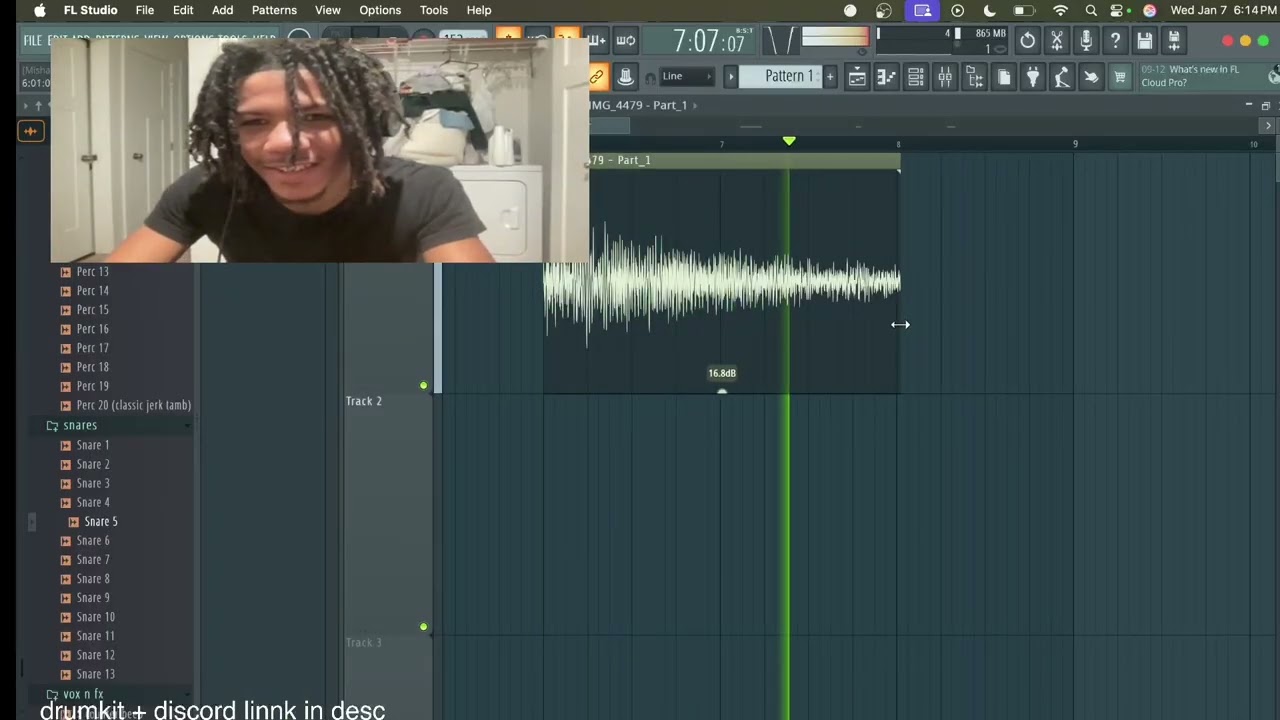The height and width of the screenshot is (720, 1280).
Task: Click the microphone recording icon
Action: (x=1086, y=41)
